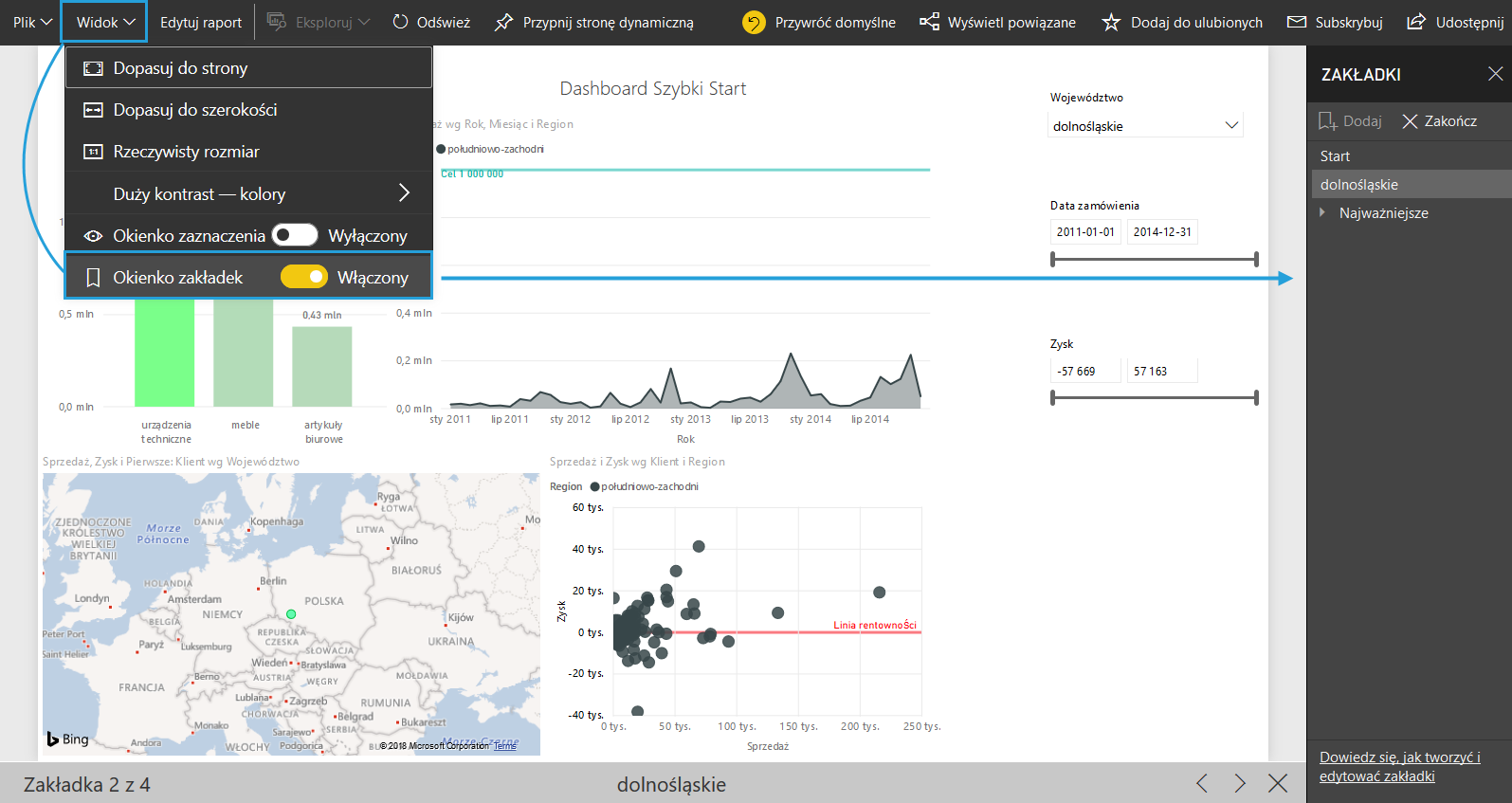Click Edytuj raport button
Image resolution: width=1512 pixels, height=803 pixels.
201,22
